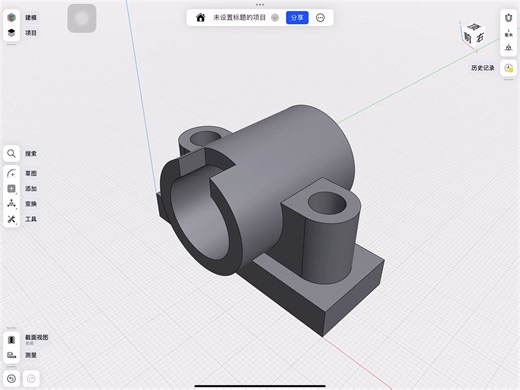Open the 毫米 units setting
Image resolution: width=520 pixels, height=390 pixels.
pyautogui.click(x=508, y=33)
